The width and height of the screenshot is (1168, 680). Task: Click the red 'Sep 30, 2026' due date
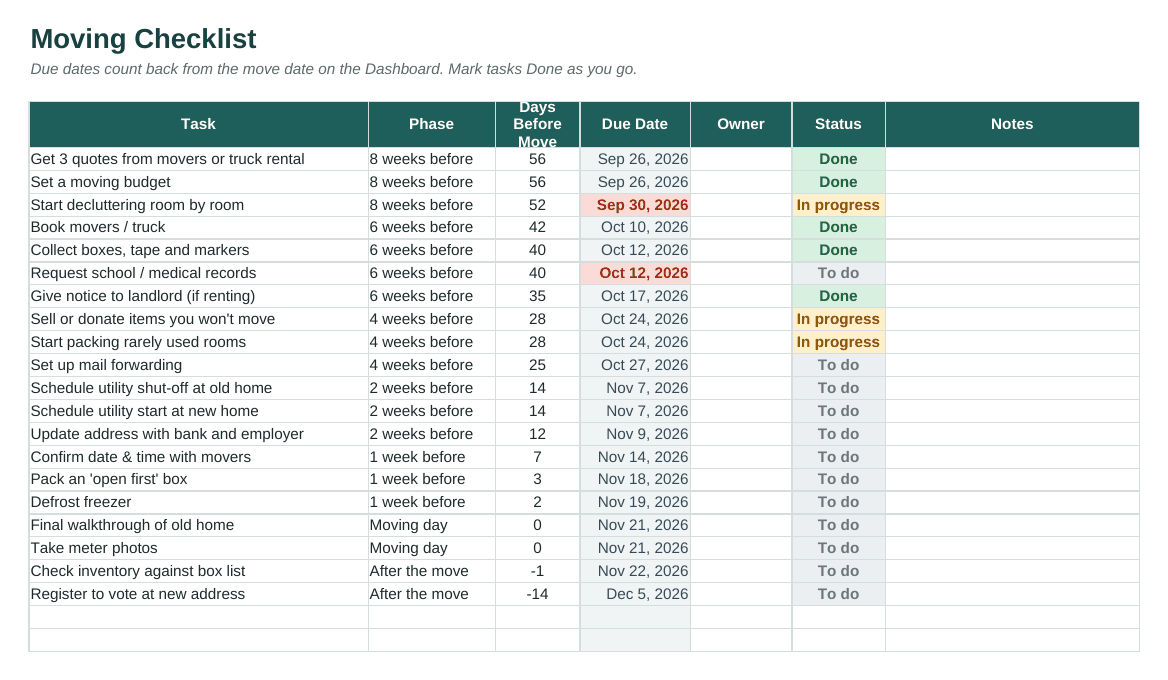pos(635,206)
